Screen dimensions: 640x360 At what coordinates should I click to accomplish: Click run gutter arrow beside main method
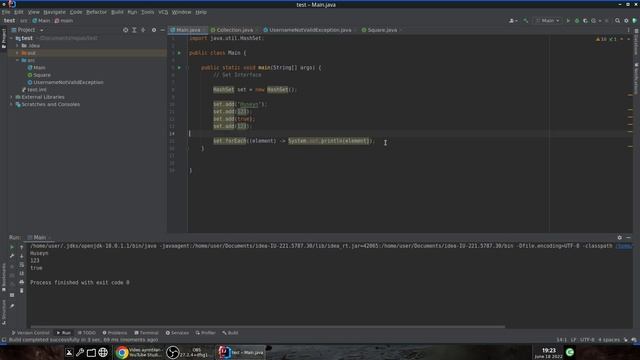point(179,68)
